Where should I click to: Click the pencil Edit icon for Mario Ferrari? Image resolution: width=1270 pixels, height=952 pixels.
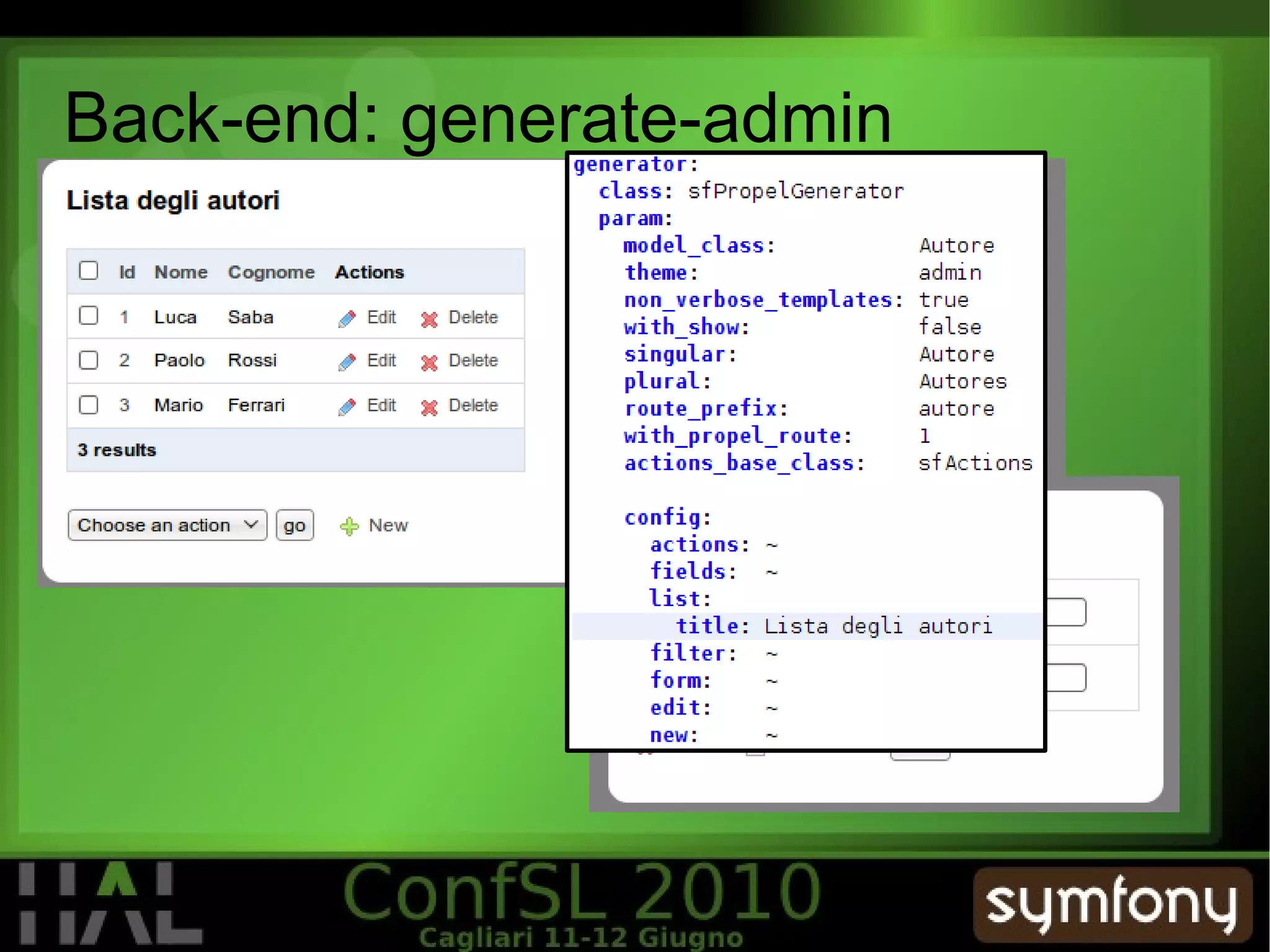[x=347, y=407]
